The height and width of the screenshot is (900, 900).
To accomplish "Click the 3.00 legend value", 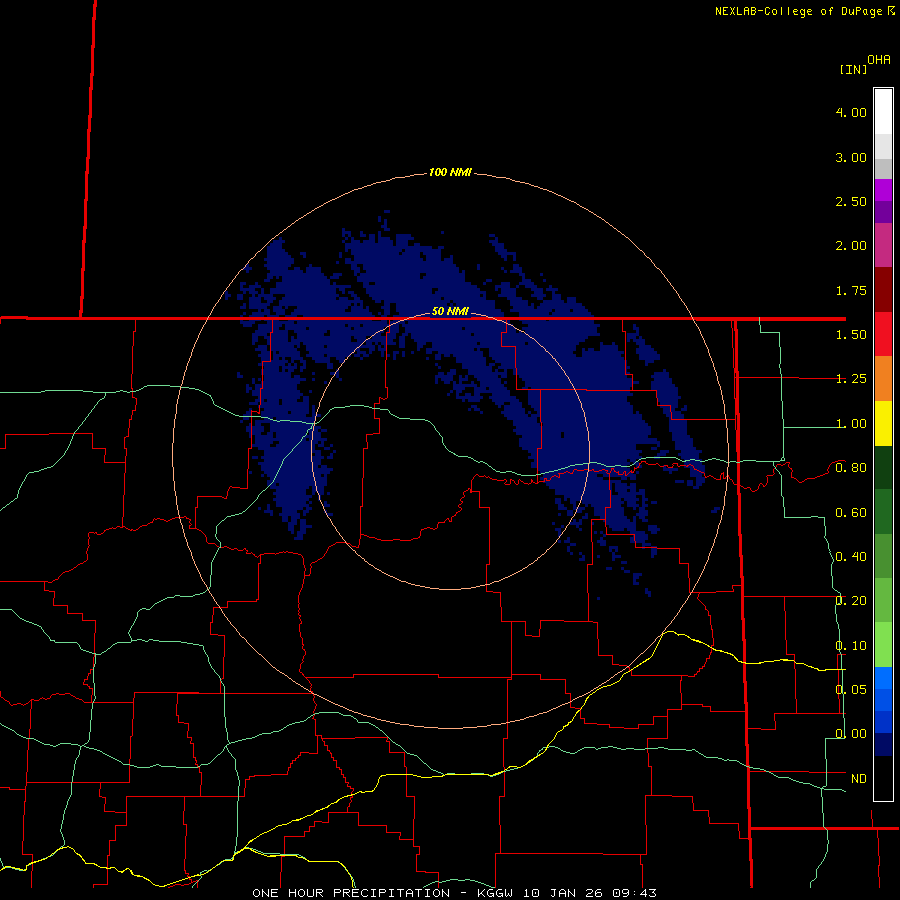I will (x=851, y=157).
